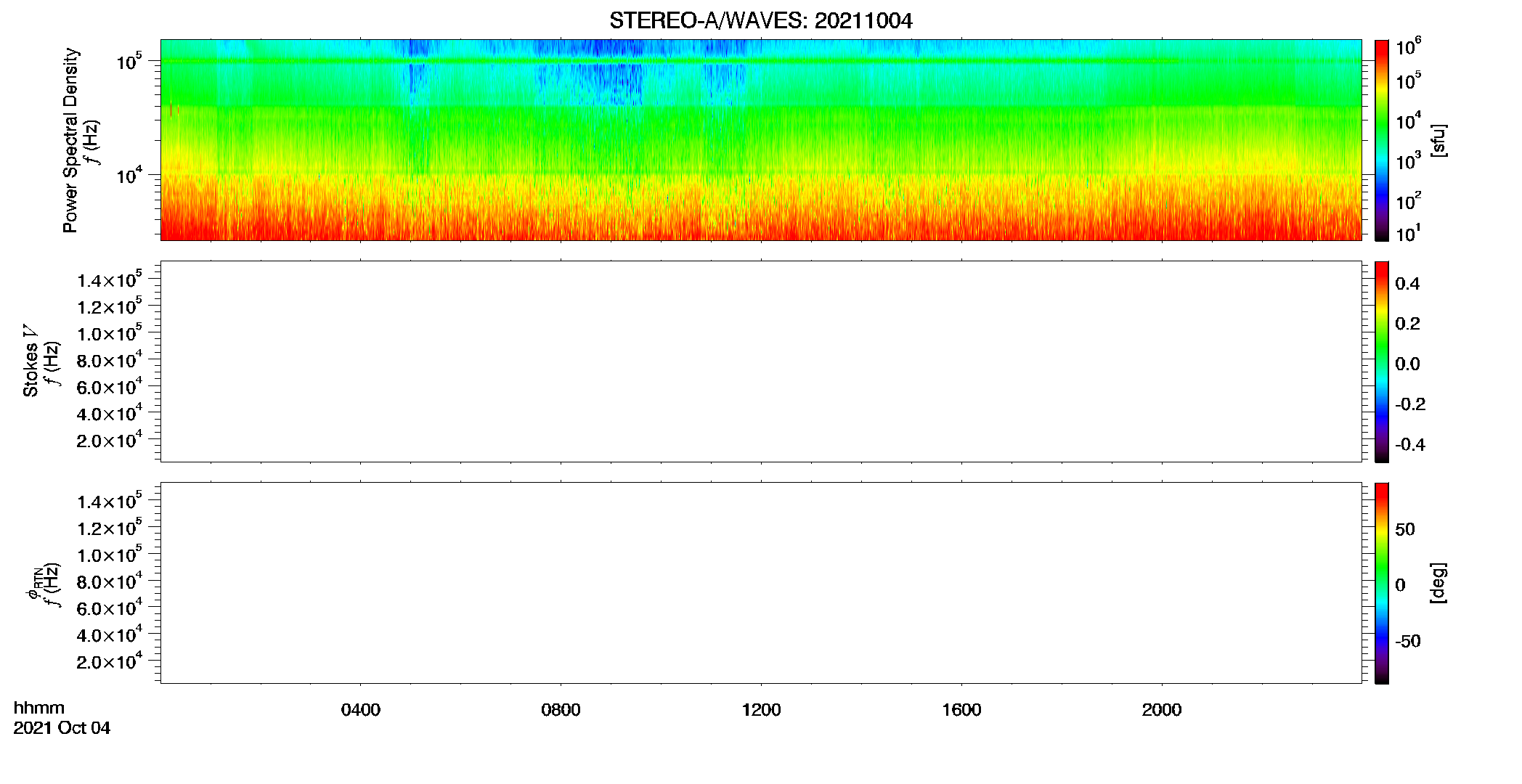
Task: Select the 10^5 label on the sfu colorbar
Action: pos(1408,81)
